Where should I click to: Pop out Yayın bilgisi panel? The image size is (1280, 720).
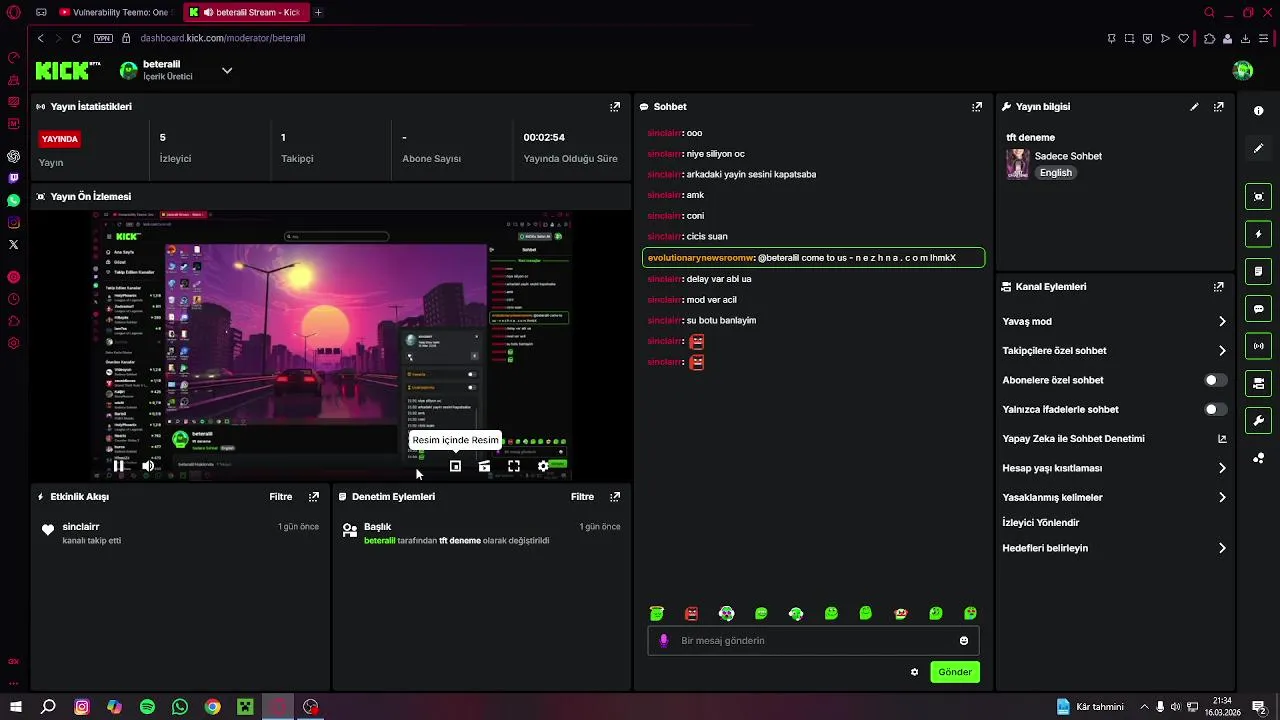click(1218, 107)
